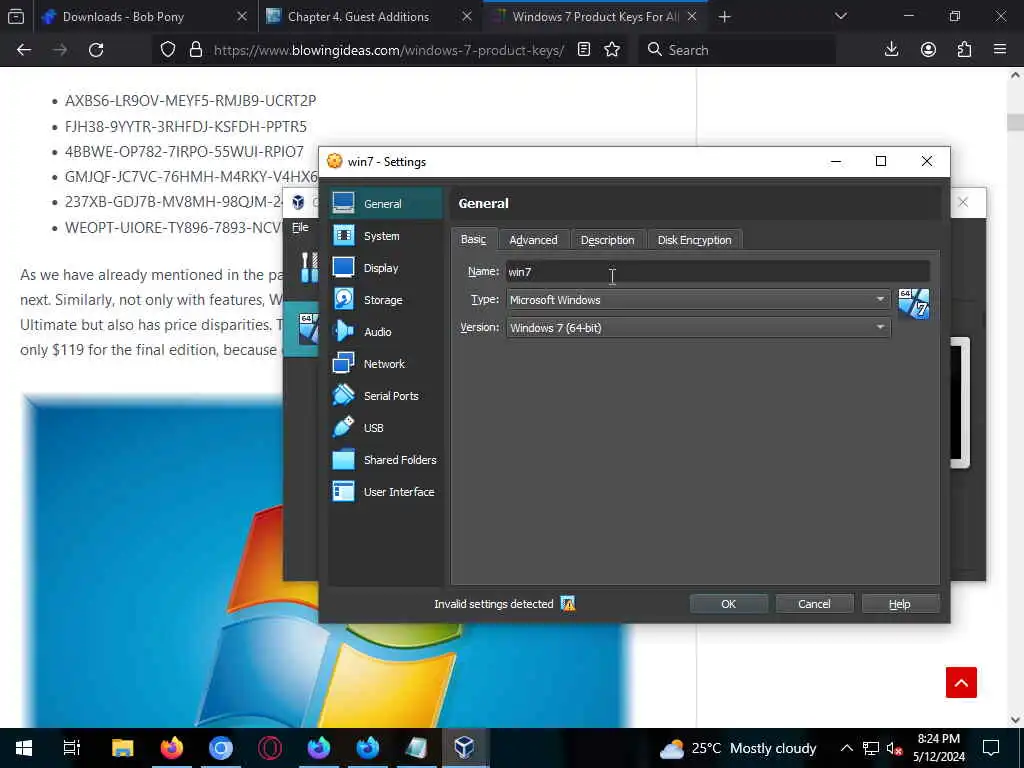Click the AXBS6-LR9OV product key text
Screen dimensions: 1024x768
[x=190, y=101]
